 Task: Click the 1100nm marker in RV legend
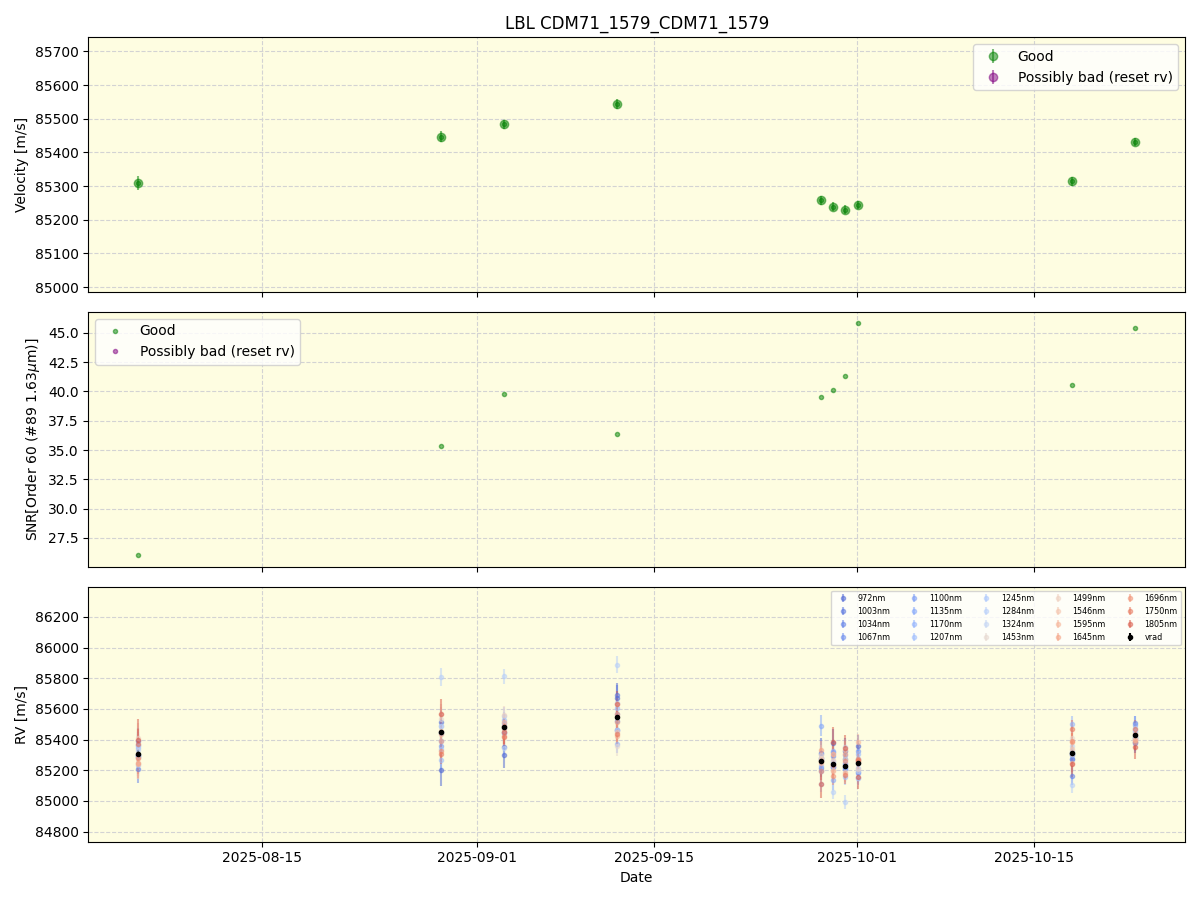click(915, 598)
